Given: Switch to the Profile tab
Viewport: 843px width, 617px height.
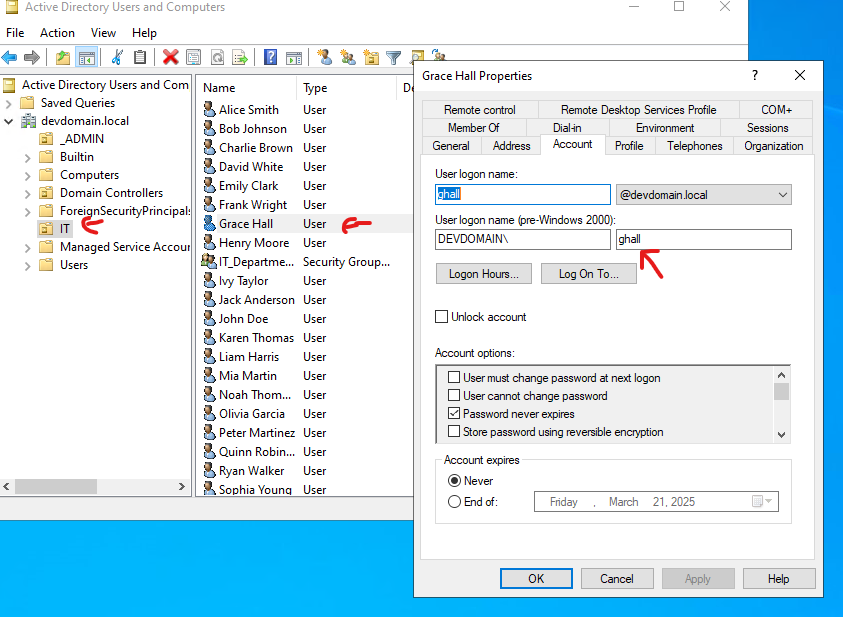Looking at the screenshot, I should [629, 146].
